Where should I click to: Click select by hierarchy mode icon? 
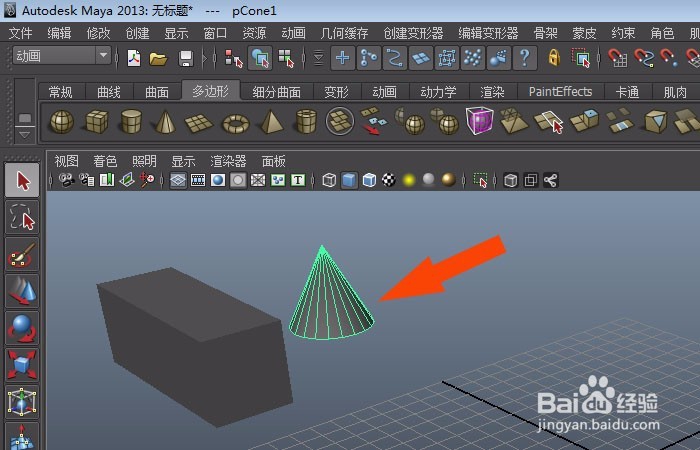pos(233,58)
